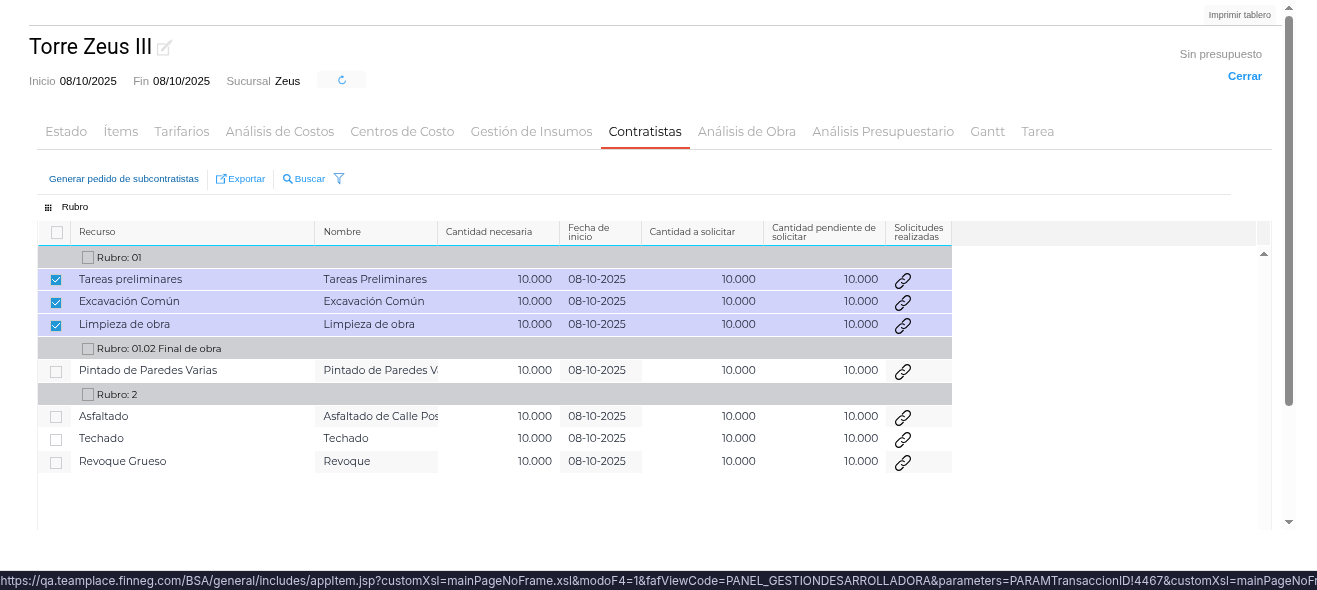Click Generar pedido de subcontratistas
This screenshot has width=1317, height=590.
124,179
